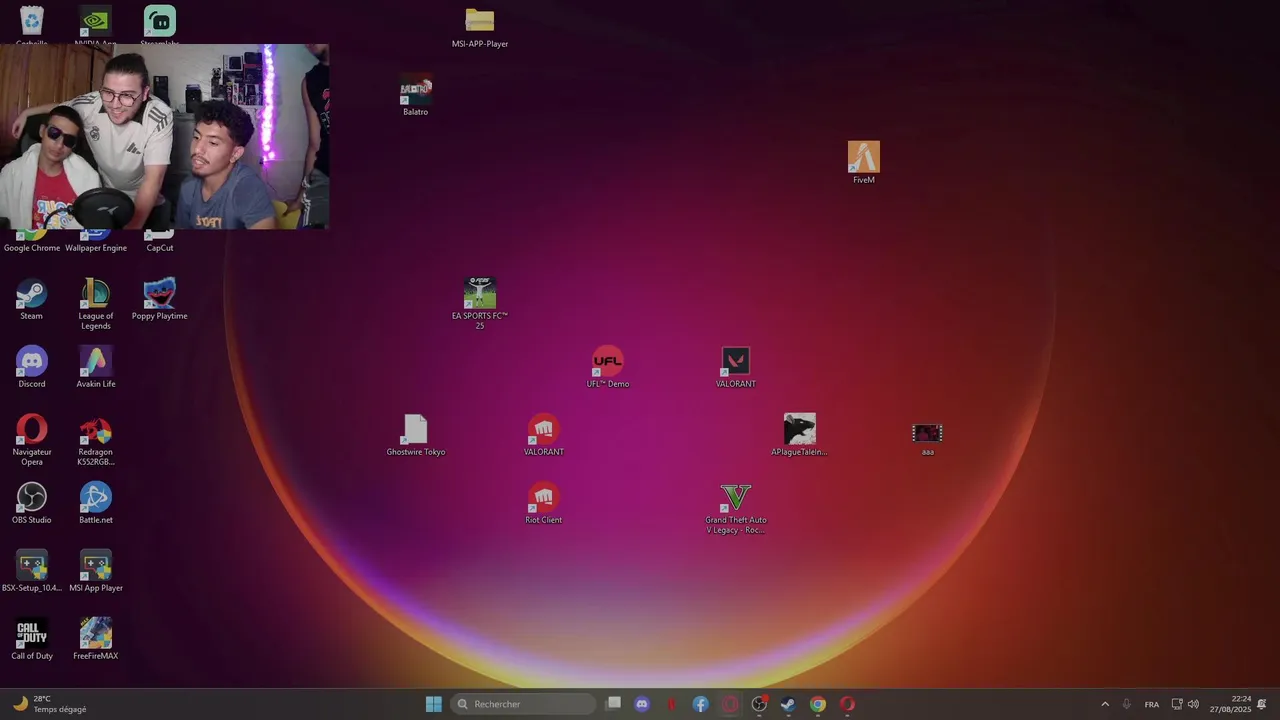This screenshot has width=1280, height=720.
Task: Open the notifications bell icon
Action: pyautogui.click(x=1262, y=704)
